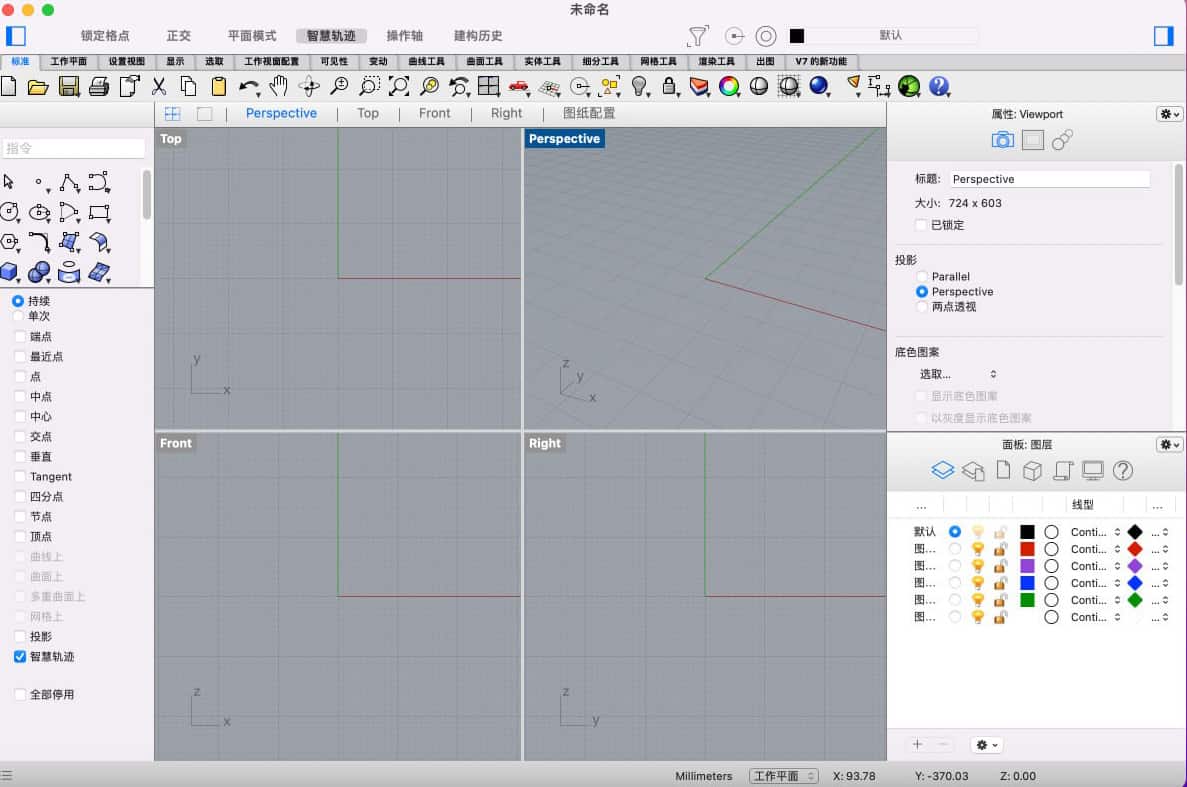This screenshot has height=787, width=1187.
Task: Select the Parallel projection radio button
Action: coord(922,277)
